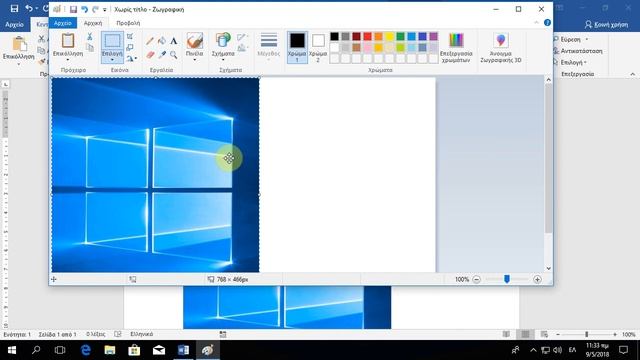Select the Magnifier tool

[x=174, y=54]
